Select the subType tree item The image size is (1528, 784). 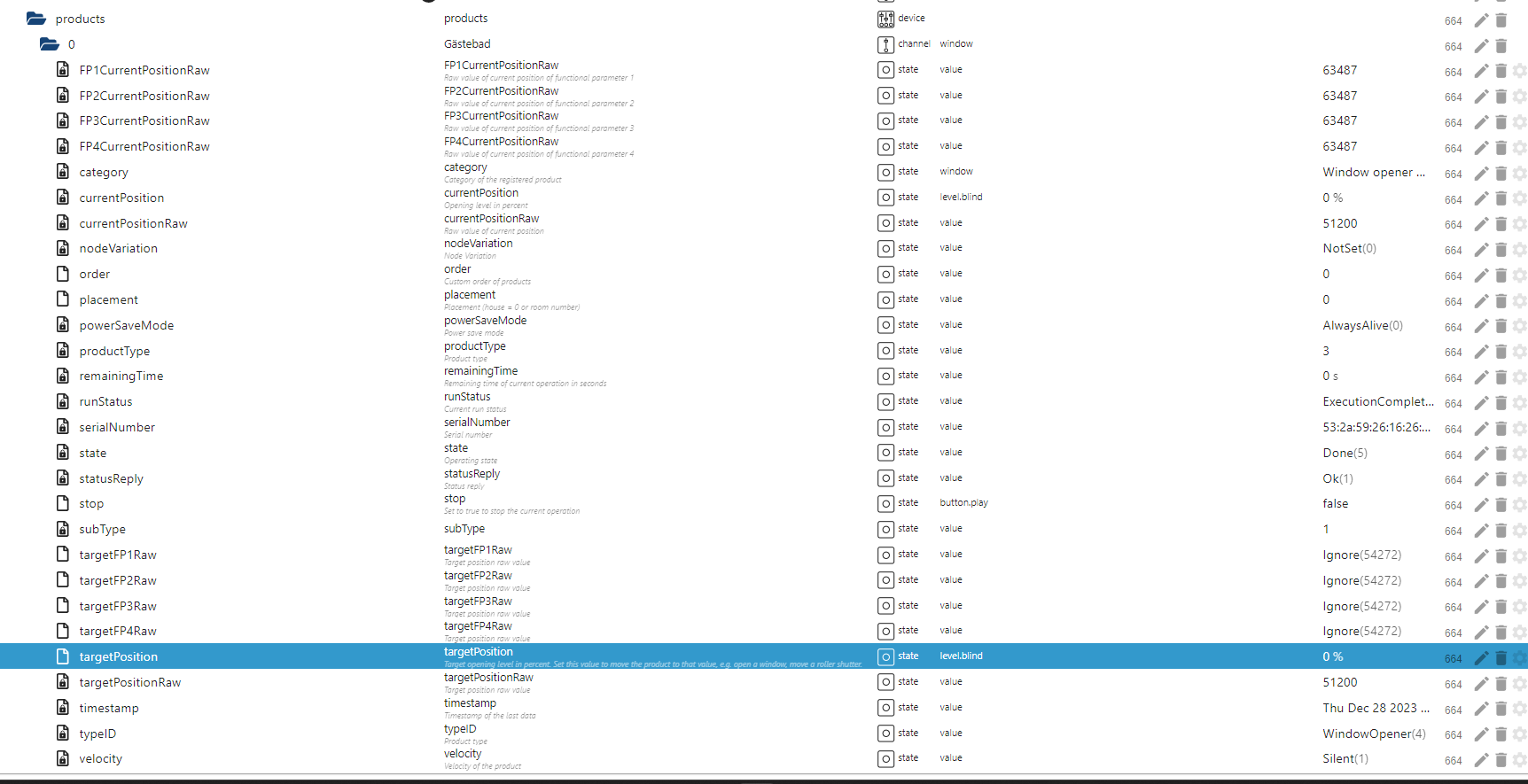[x=102, y=529]
